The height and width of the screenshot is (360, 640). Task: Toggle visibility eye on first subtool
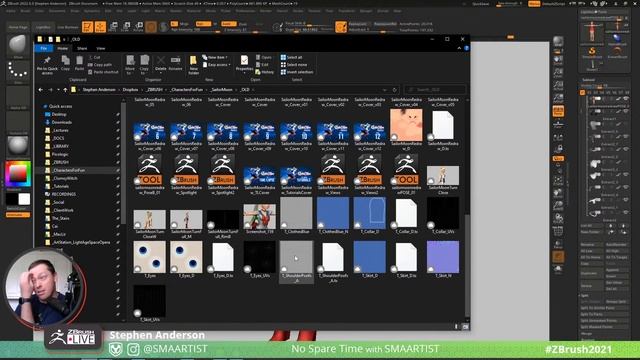click(x=626, y=99)
